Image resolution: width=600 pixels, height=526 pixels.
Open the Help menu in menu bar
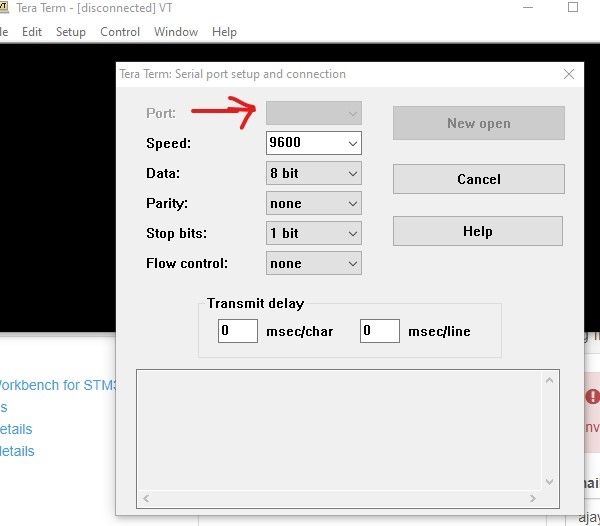pos(224,32)
